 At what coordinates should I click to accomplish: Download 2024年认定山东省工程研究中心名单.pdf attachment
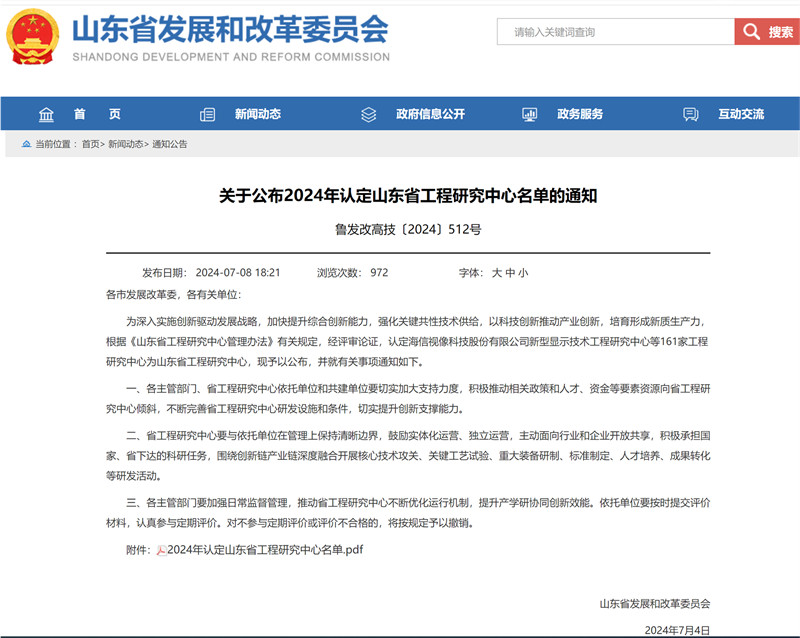[x=265, y=550]
